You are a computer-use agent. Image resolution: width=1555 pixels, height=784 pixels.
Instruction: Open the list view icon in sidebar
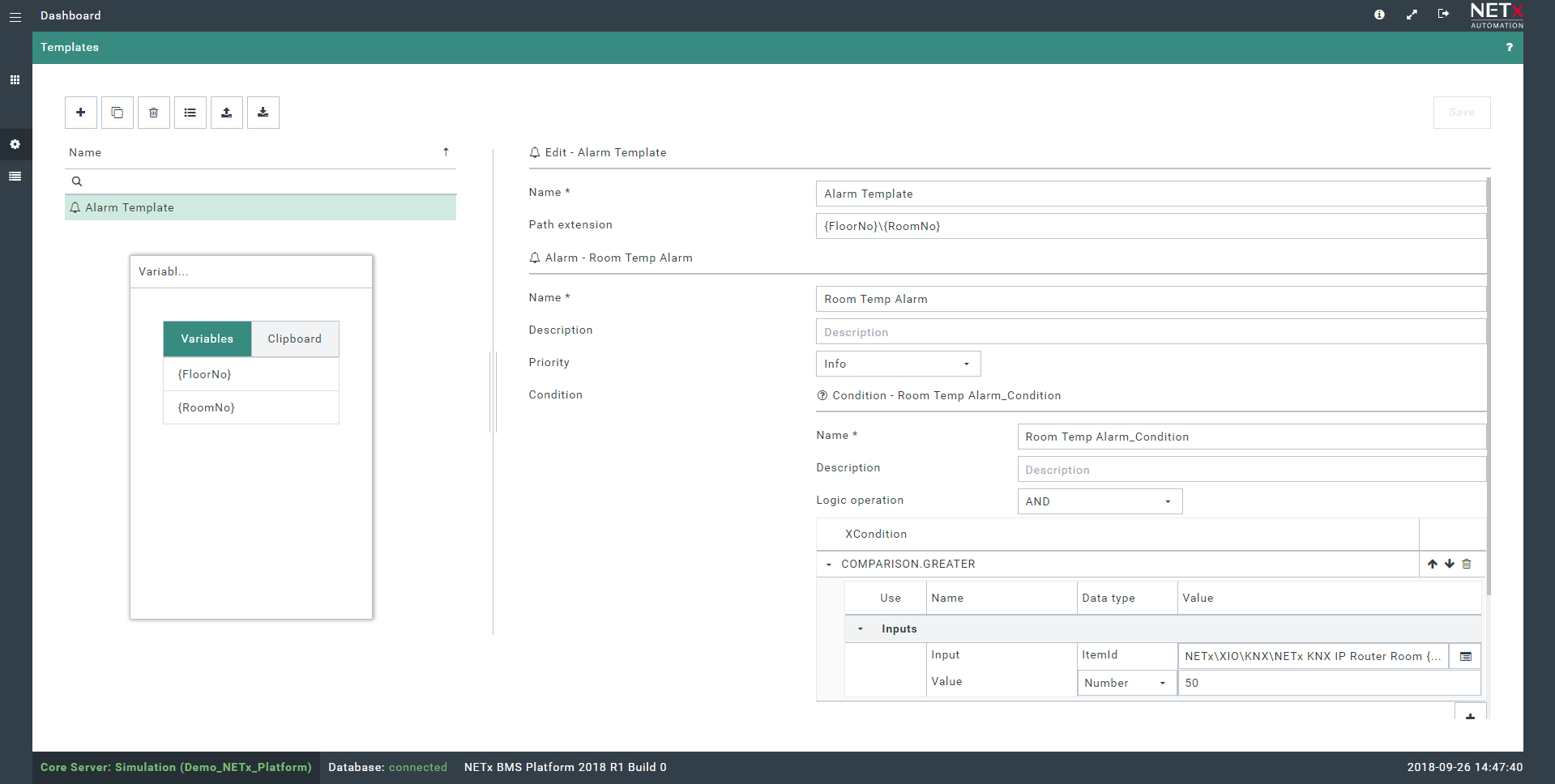15,176
